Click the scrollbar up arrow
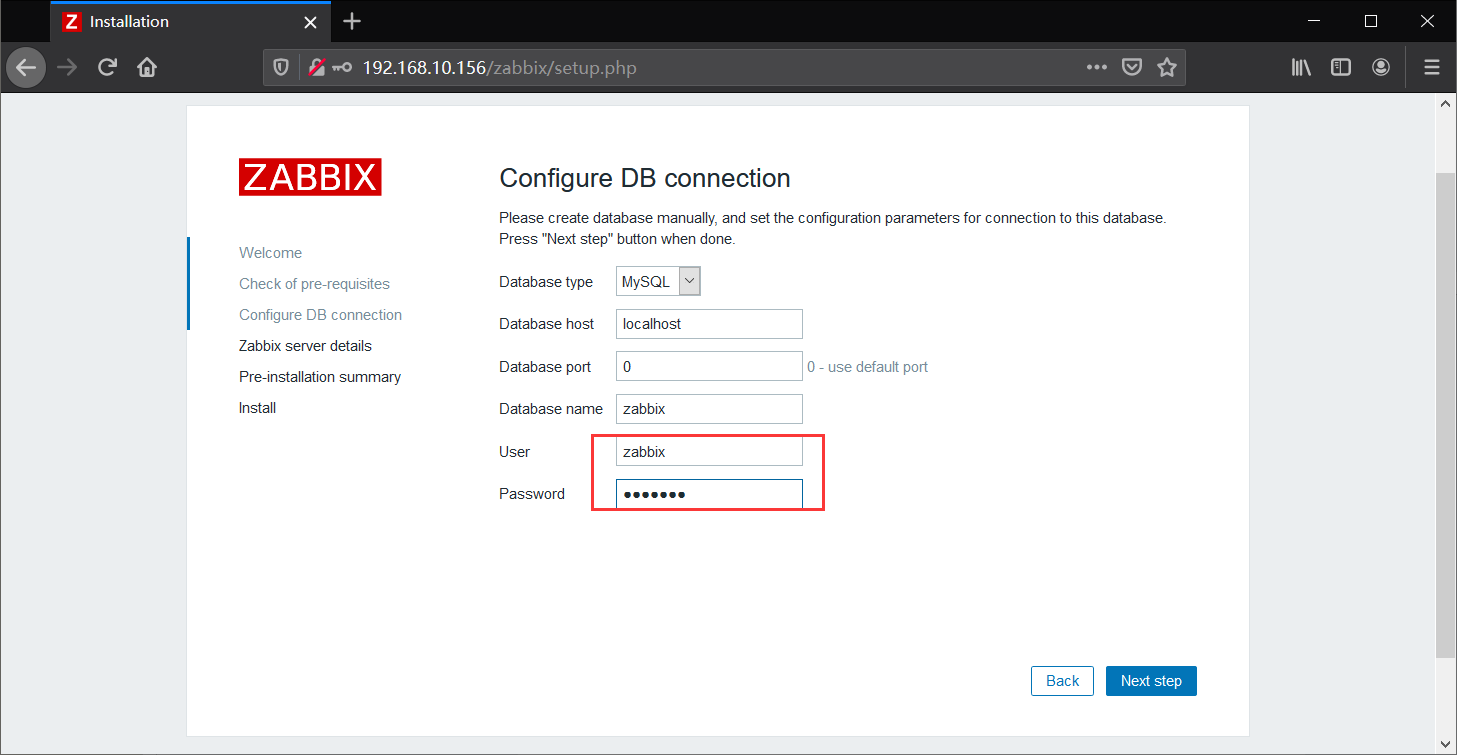Image resolution: width=1457 pixels, height=755 pixels. [x=1445, y=102]
